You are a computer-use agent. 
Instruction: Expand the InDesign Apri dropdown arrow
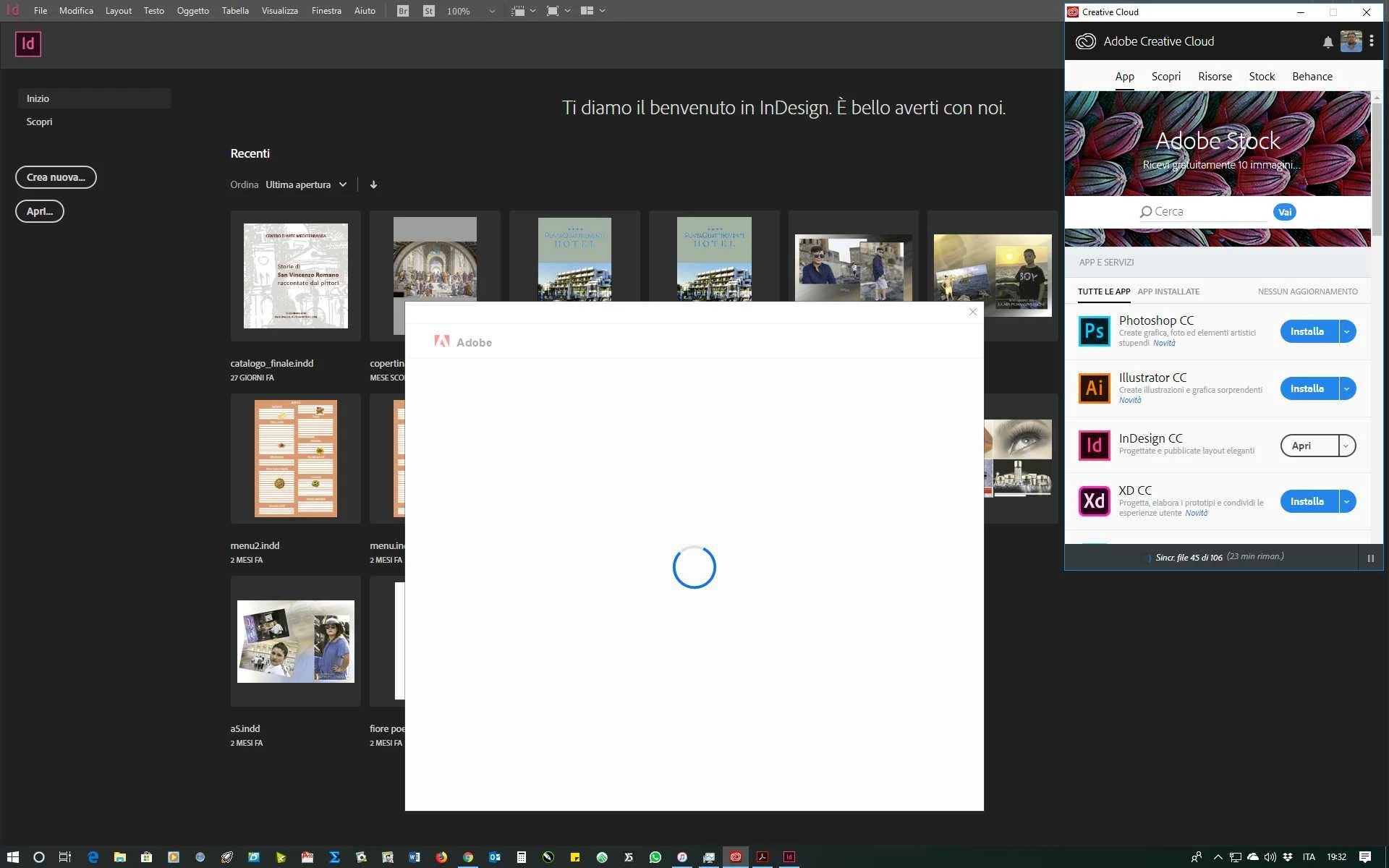tap(1346, 446)
